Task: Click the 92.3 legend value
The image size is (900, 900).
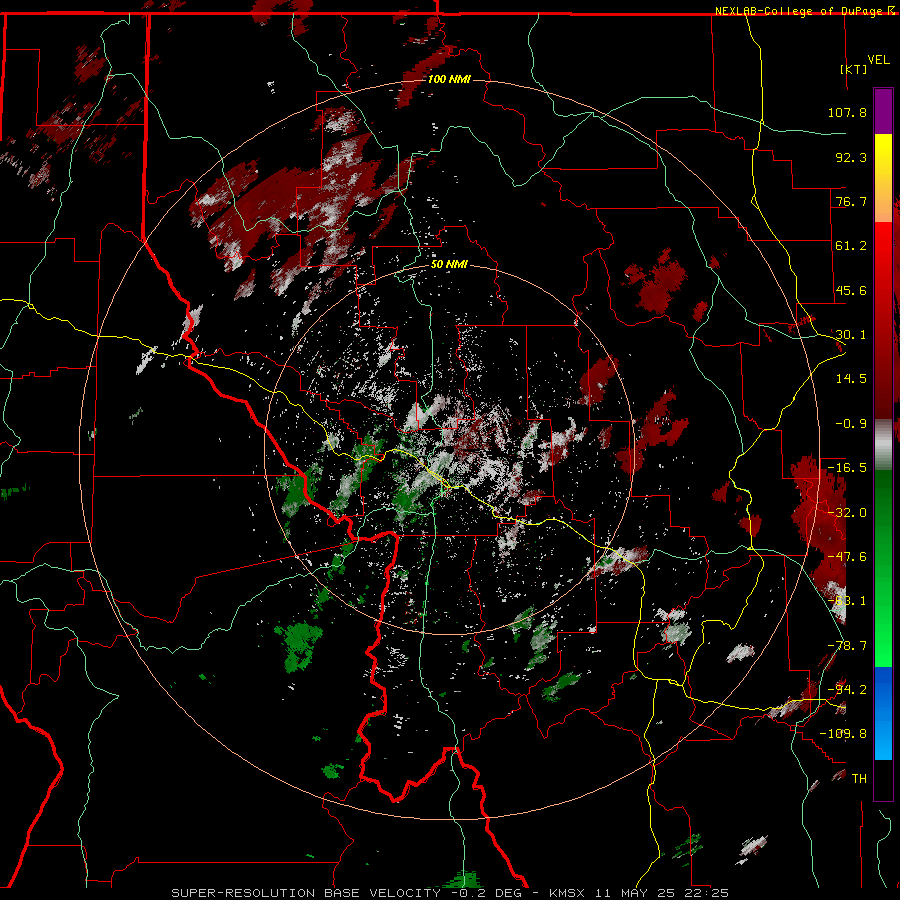Action: coord(851,157)
